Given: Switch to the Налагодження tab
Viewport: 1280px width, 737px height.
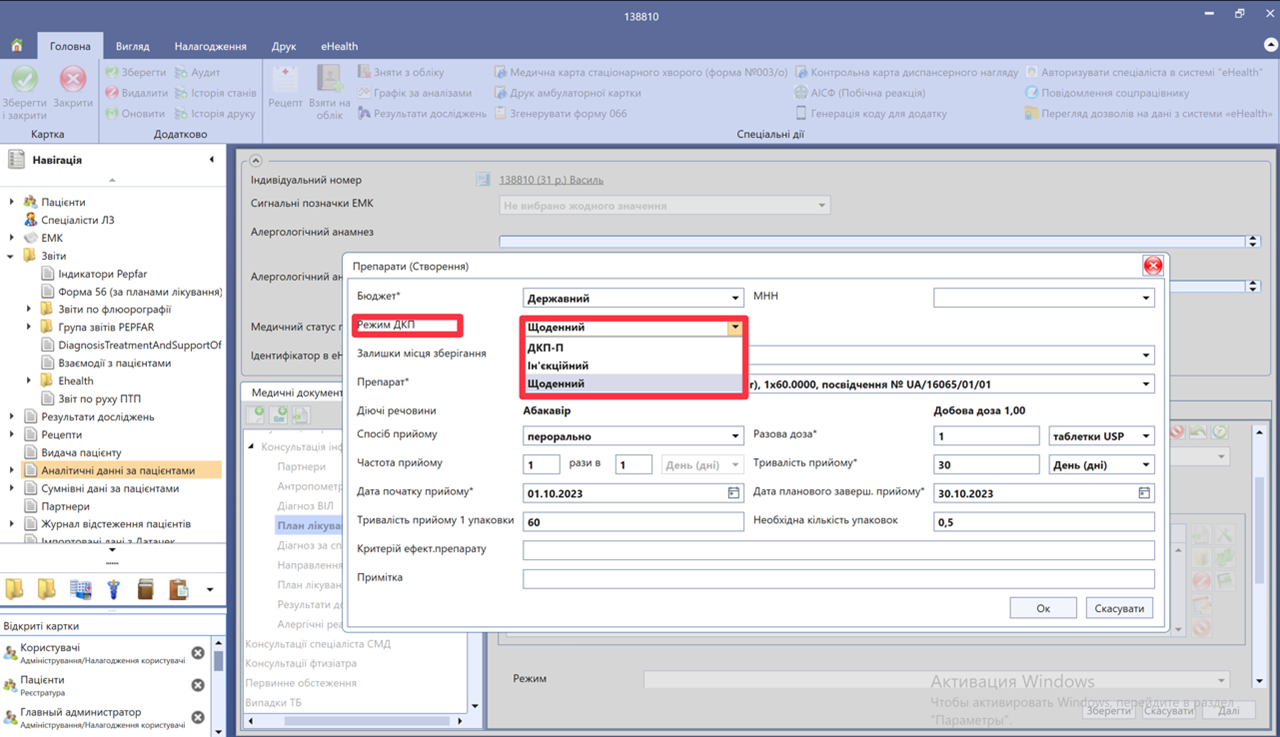Looking at the screenshot, I should click(210, 46).
